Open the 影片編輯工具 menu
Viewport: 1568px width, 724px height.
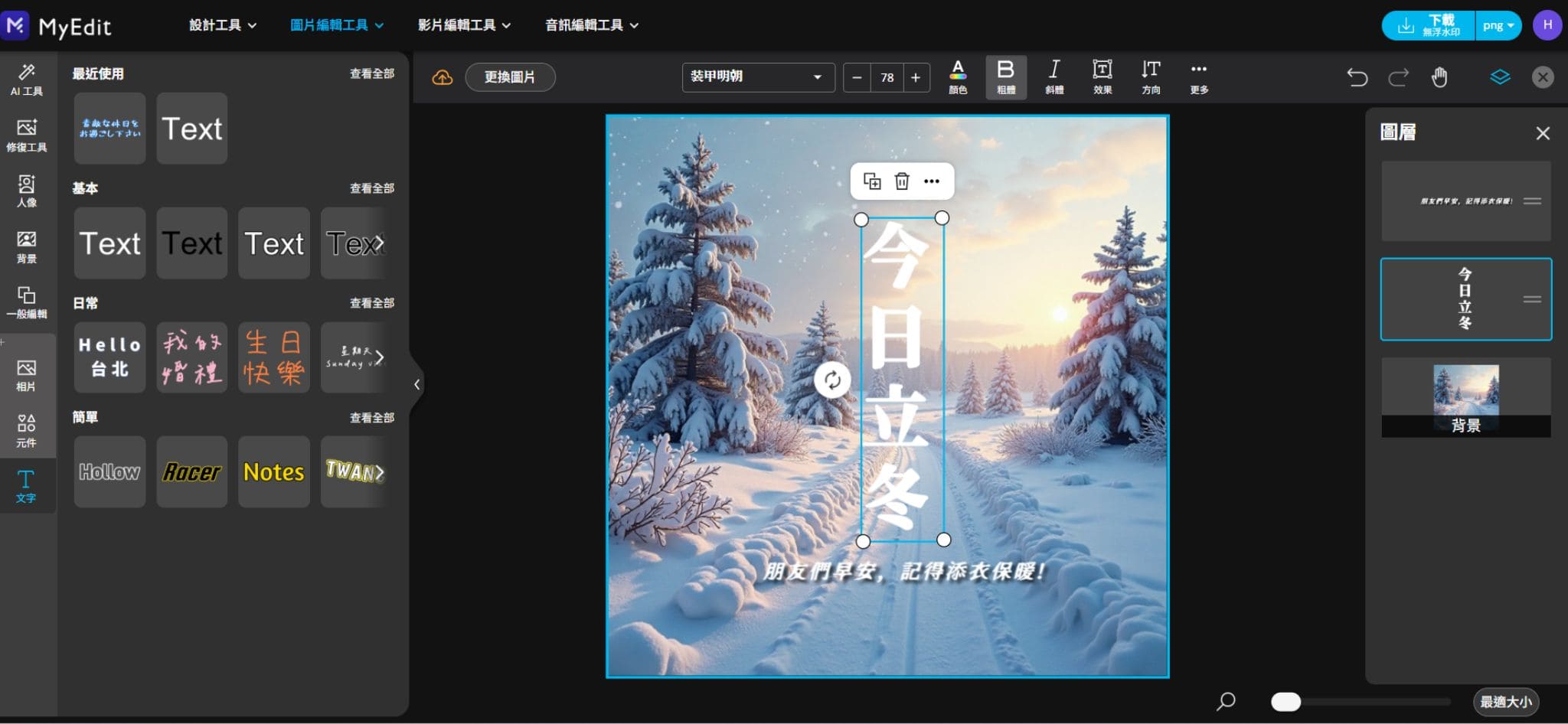click(x=462, y=24)
